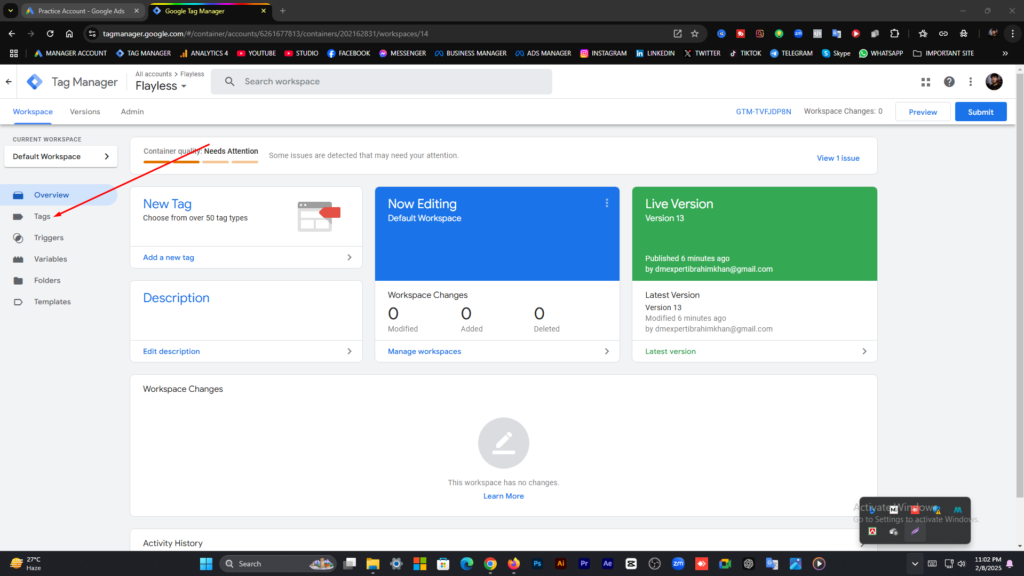Click the Manage workspaces chevron arrow
Image resolution: width=1024 pixels, height=576 pixels.
pos(607,351)
